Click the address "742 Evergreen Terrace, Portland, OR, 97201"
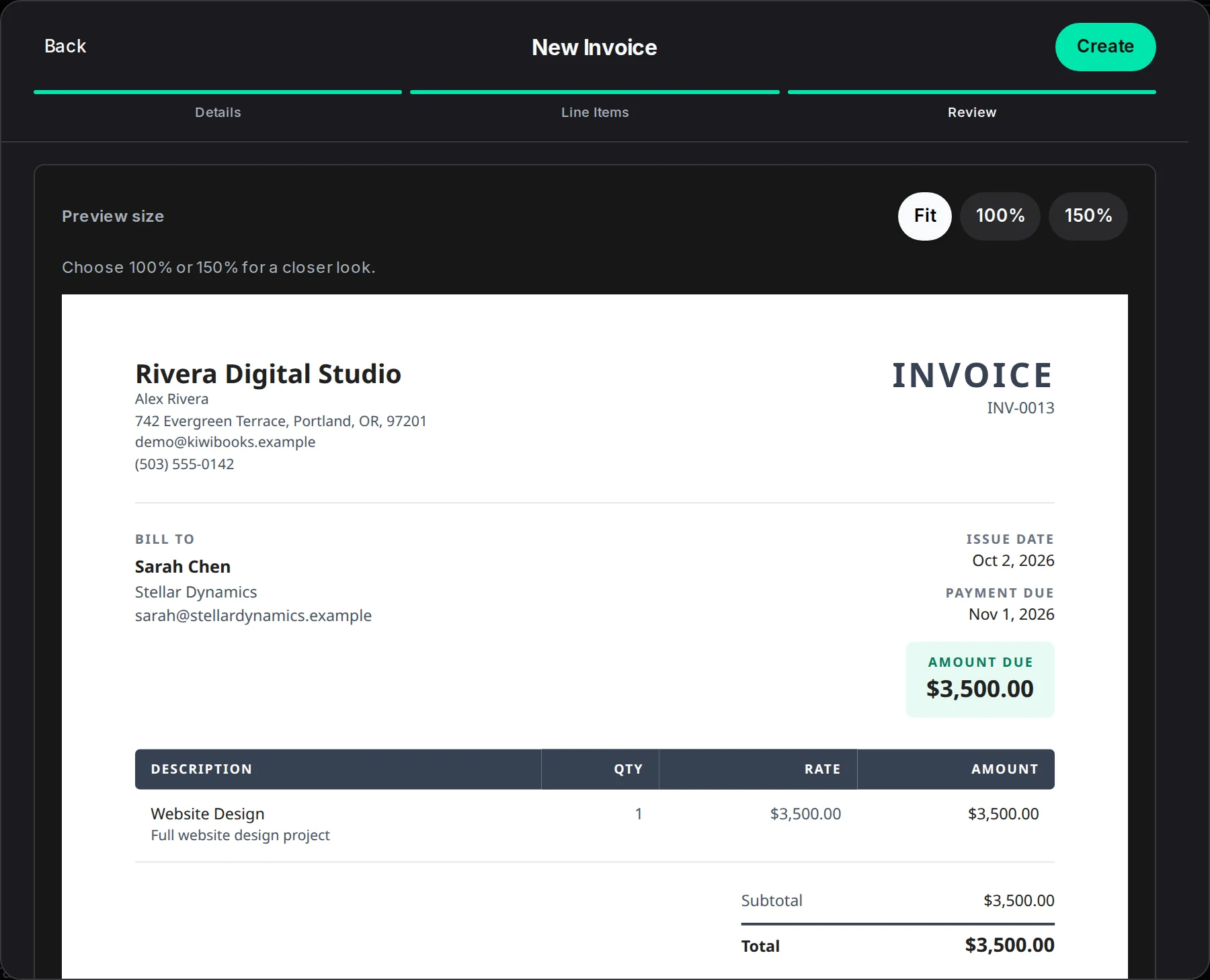This screenshot has width=1210, height=980. [x=281, y=421]
